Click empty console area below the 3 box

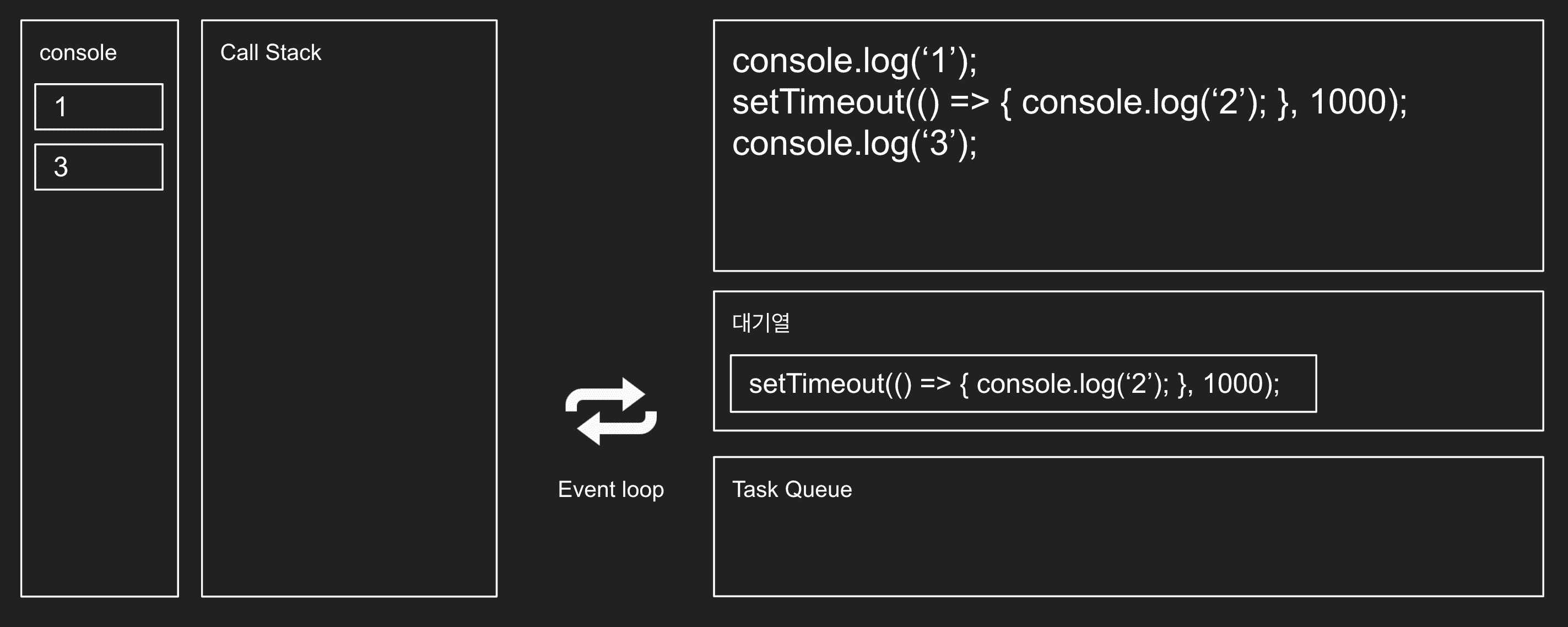[x=99, y=390]
